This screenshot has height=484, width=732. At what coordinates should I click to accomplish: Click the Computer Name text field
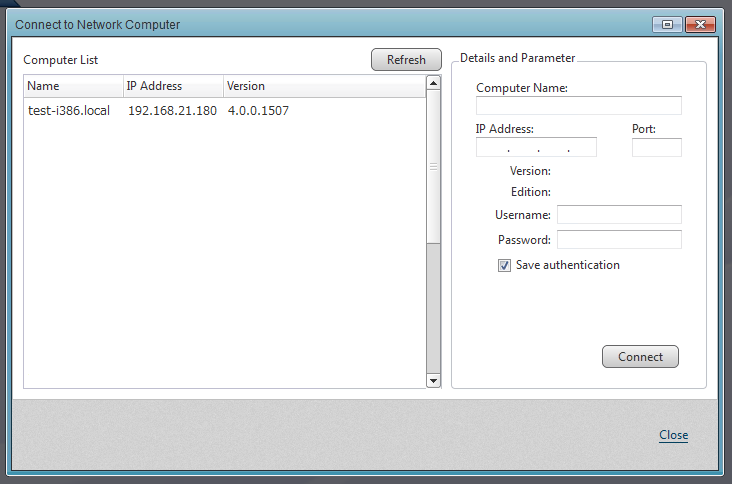click(x=578, y=106)
